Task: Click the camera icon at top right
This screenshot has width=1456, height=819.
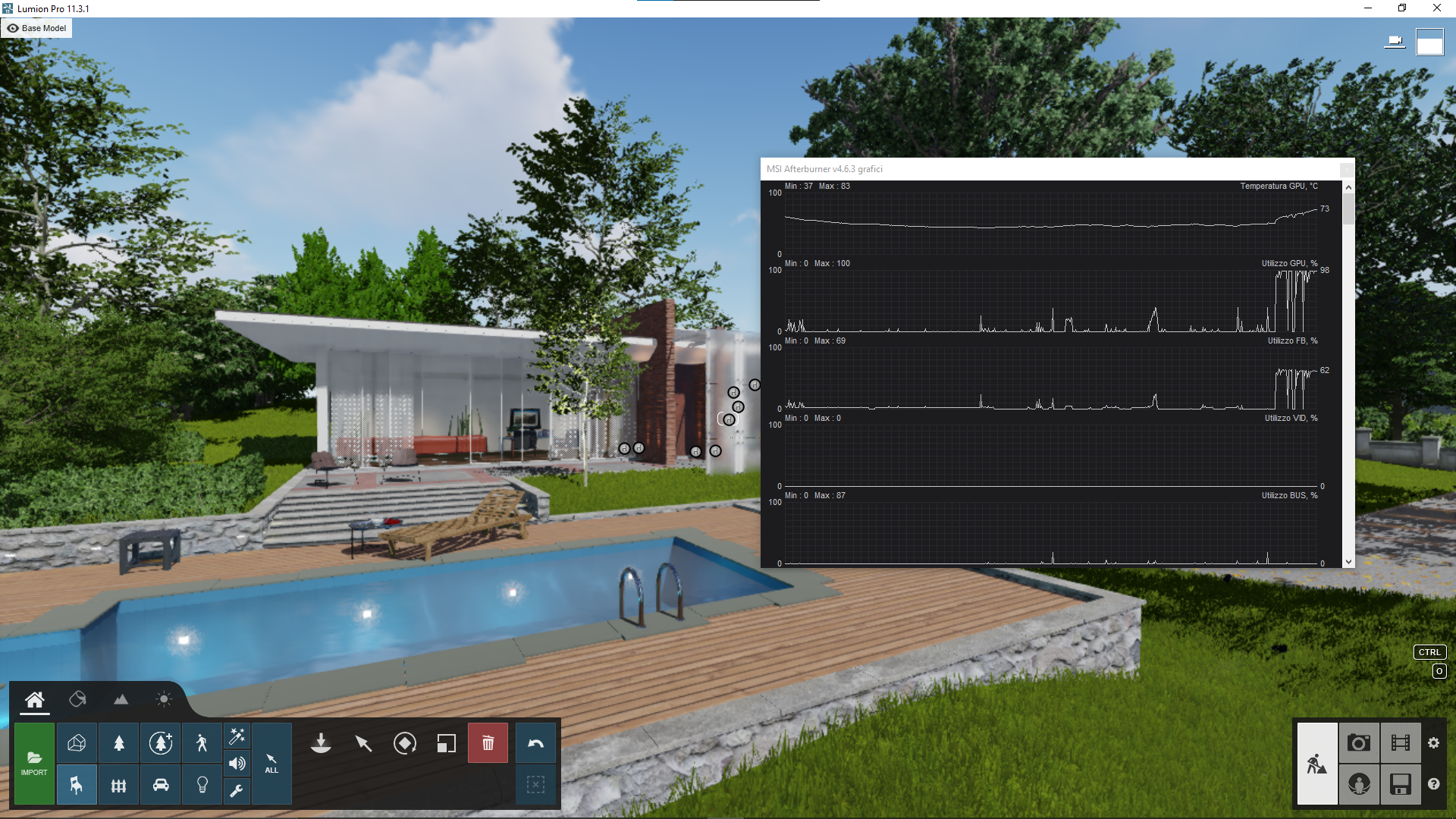Action: coord(1395,41)
